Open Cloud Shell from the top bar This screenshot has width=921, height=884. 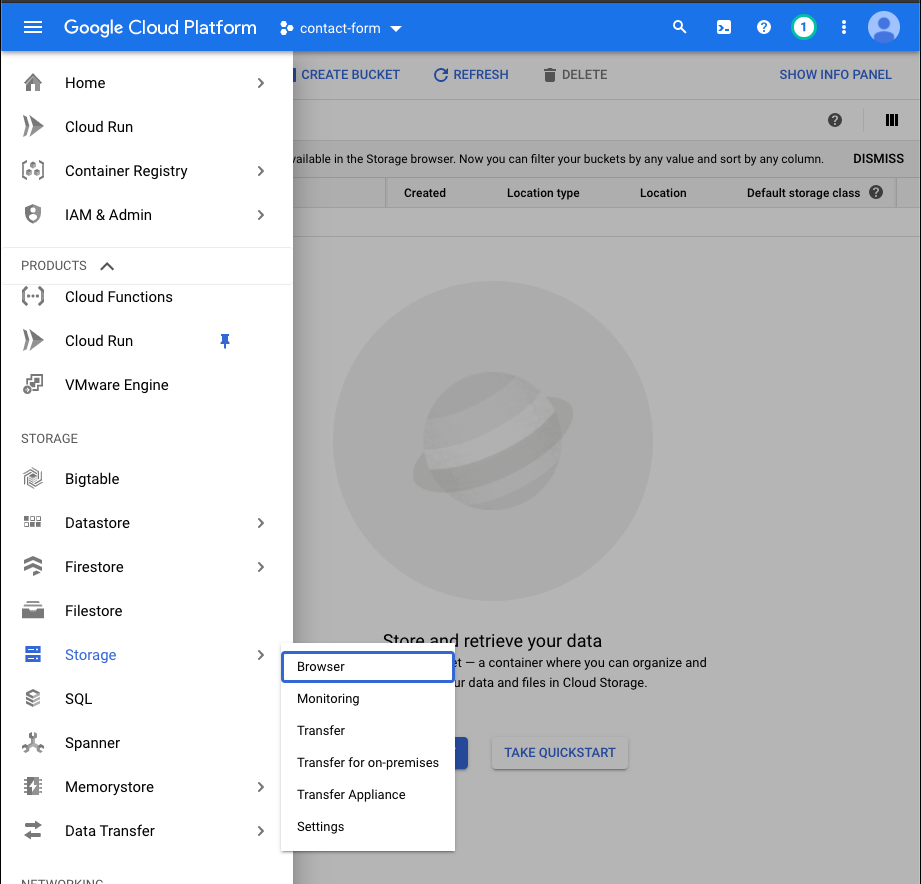tap(724, 27)
